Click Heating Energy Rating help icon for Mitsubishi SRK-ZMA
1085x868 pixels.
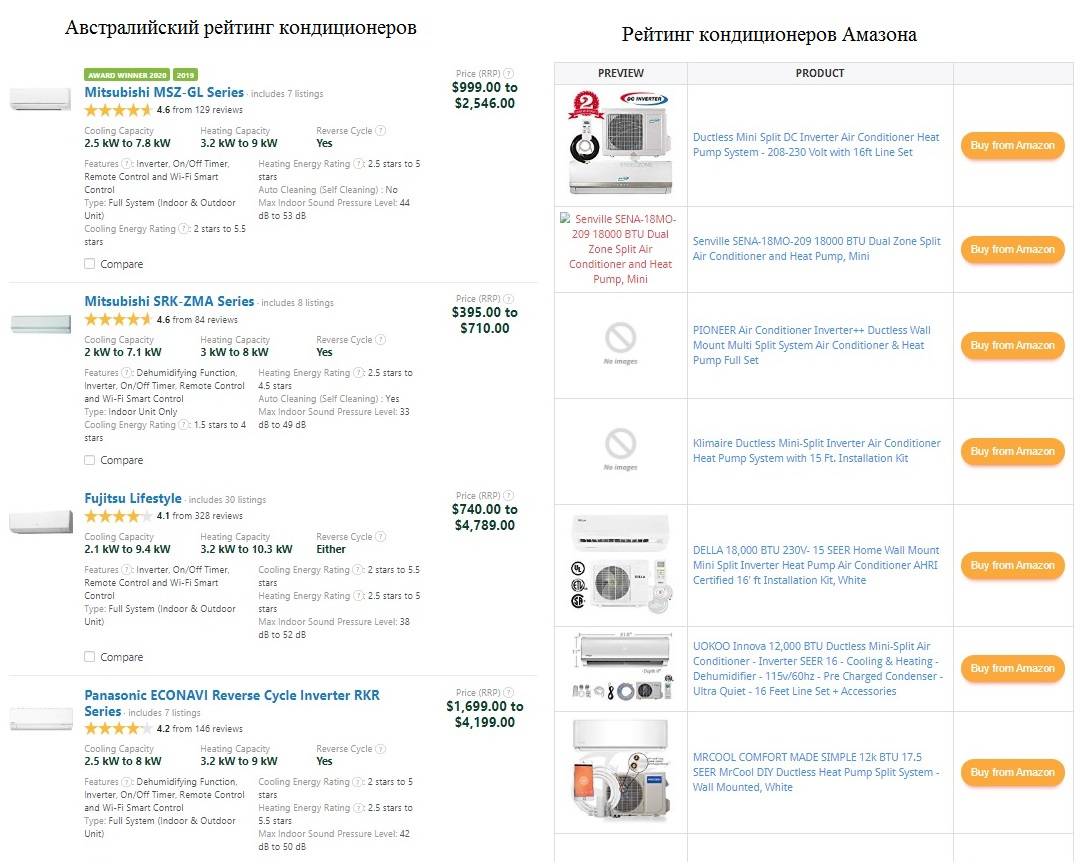tap(358, 373)
